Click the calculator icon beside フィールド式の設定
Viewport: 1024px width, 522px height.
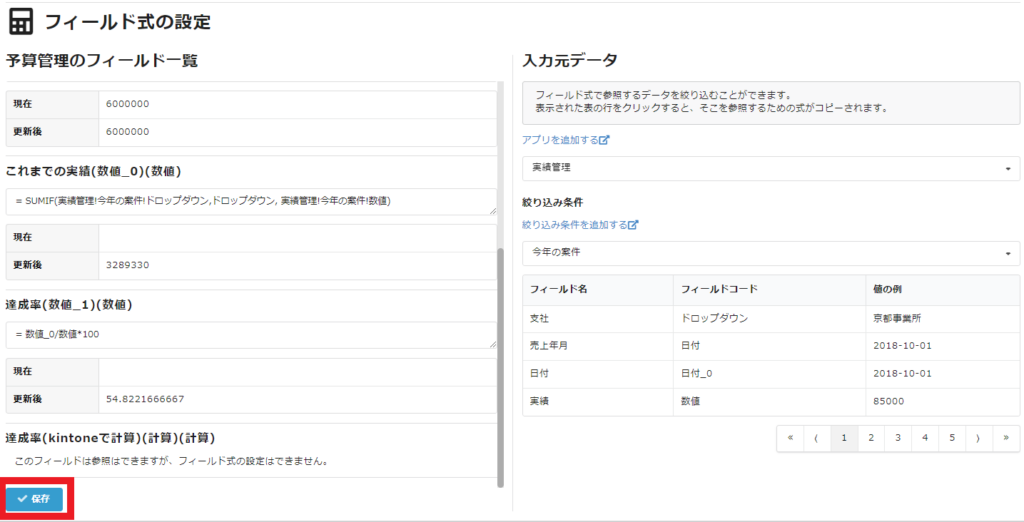pos(21,22)
